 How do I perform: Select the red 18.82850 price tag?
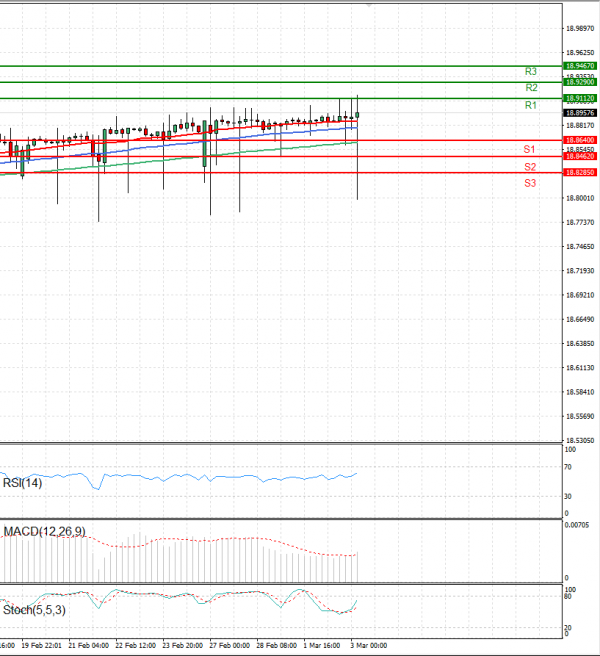point(580,172)
